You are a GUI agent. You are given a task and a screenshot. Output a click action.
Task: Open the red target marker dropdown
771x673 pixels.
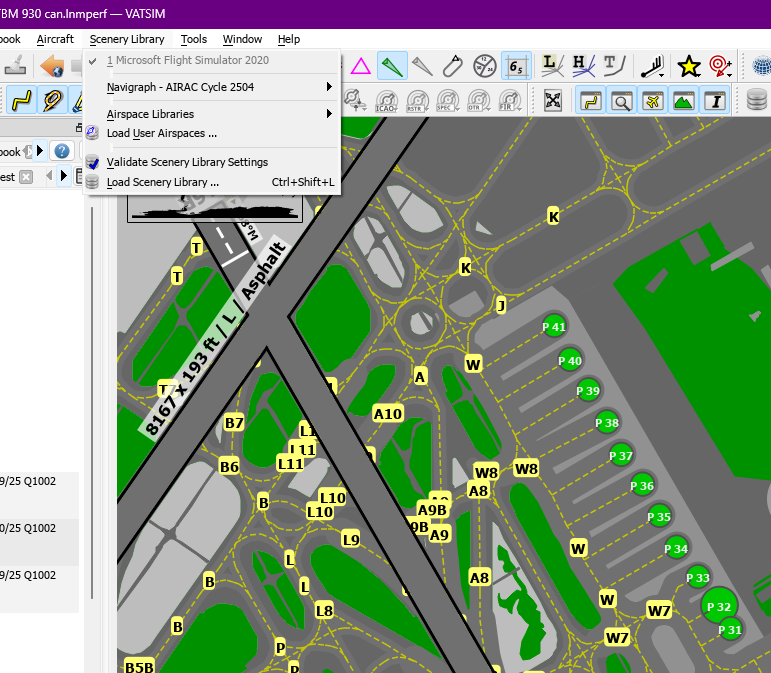pos(720,66)
